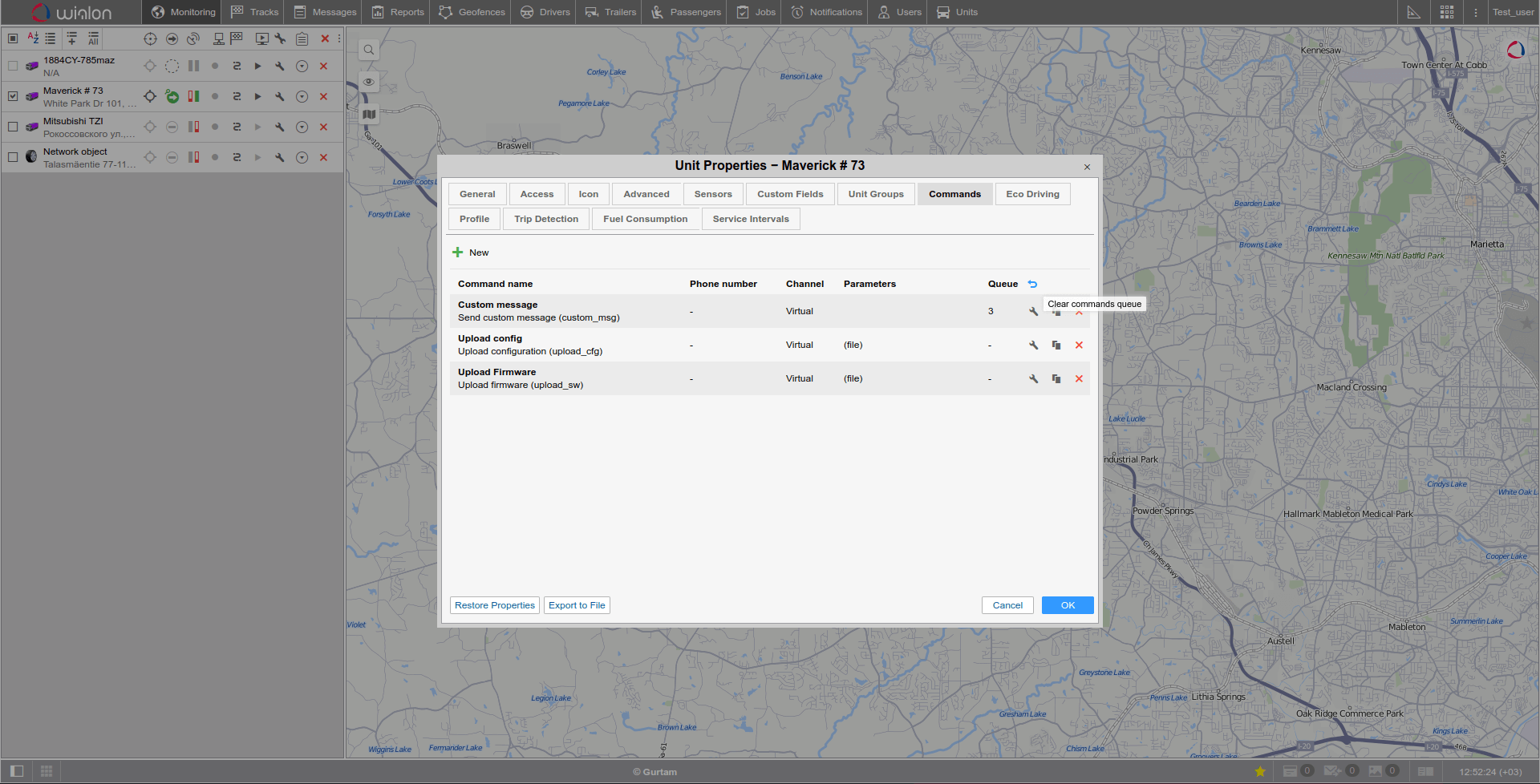Open the Trip Detection tab
This screenshot has width=1540, height=784.
coord(545,219)
